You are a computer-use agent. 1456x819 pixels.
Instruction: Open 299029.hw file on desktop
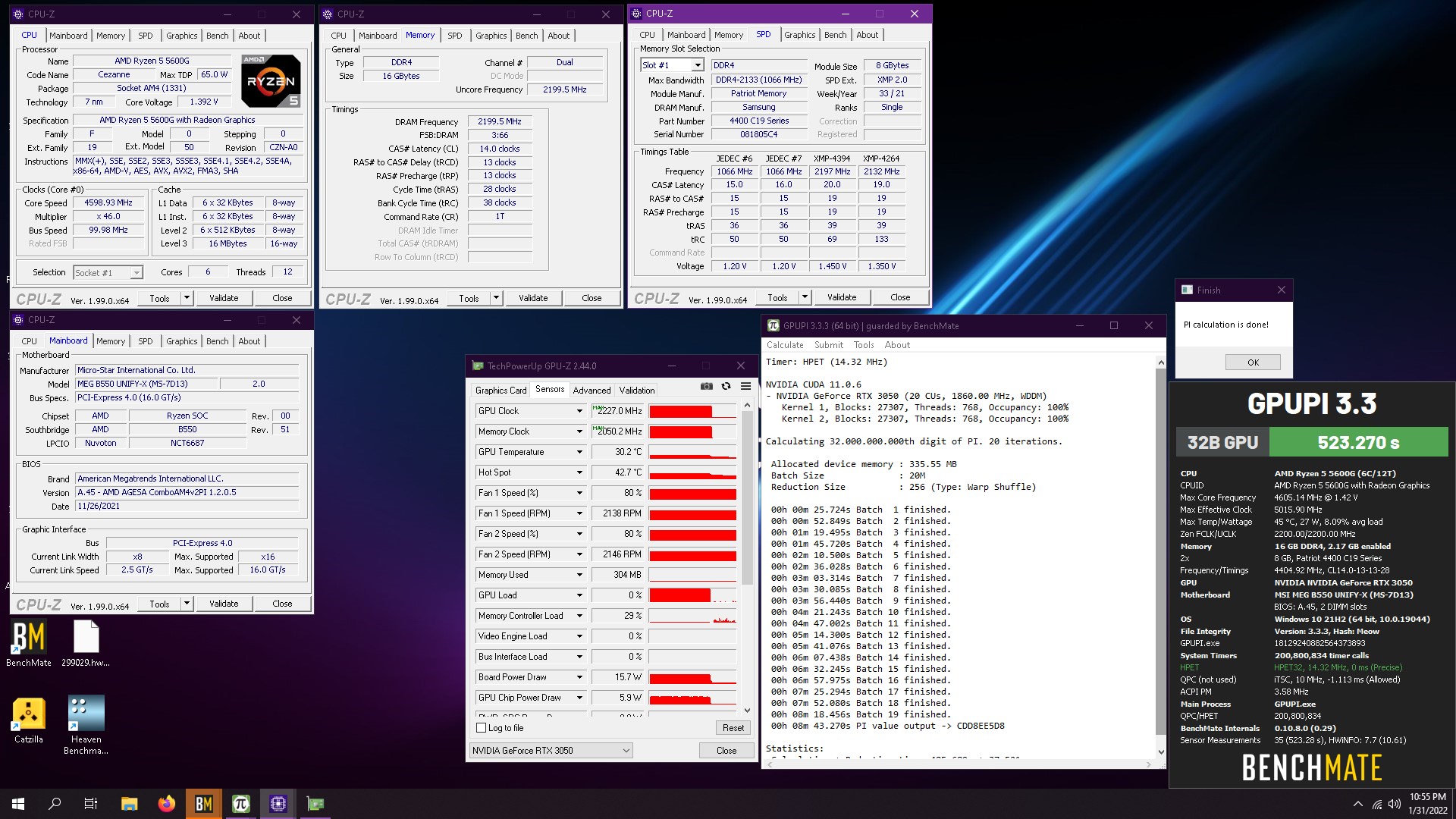[86, 644]
